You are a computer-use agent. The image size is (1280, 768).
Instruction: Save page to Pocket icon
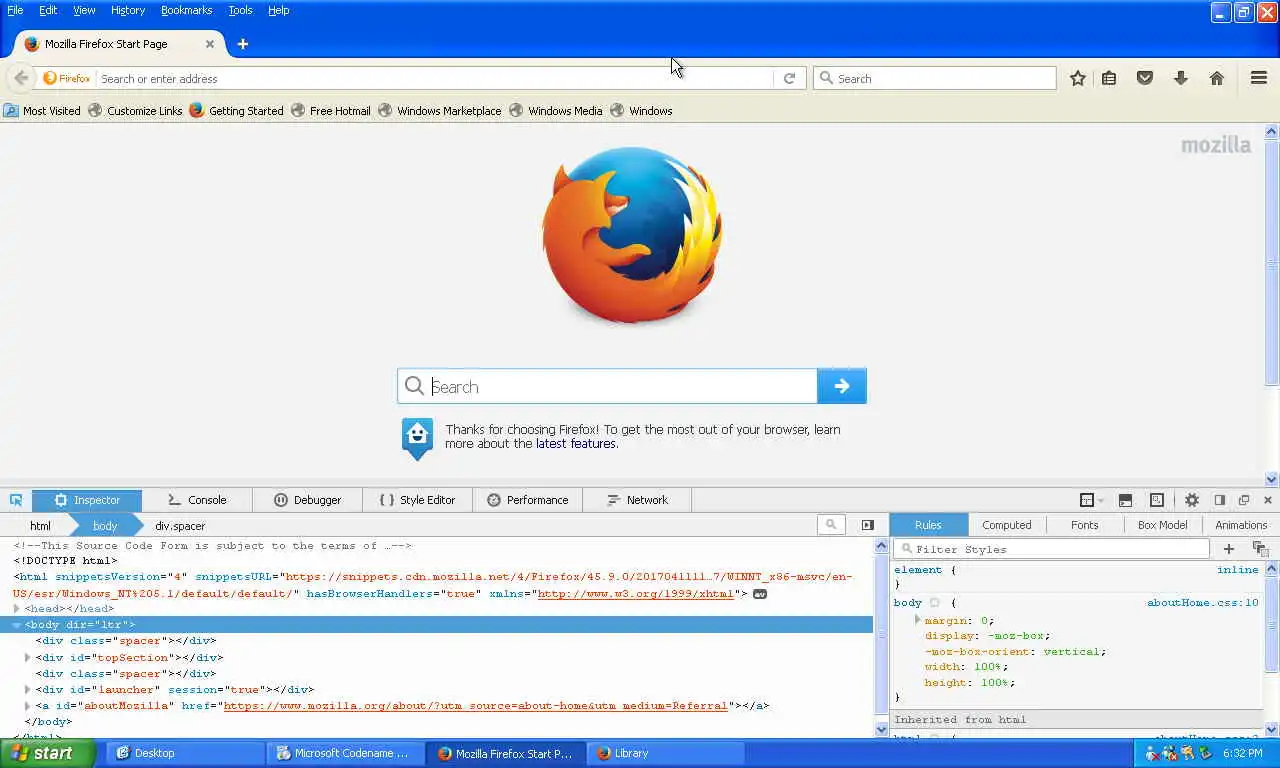(x=1145, y=78)
